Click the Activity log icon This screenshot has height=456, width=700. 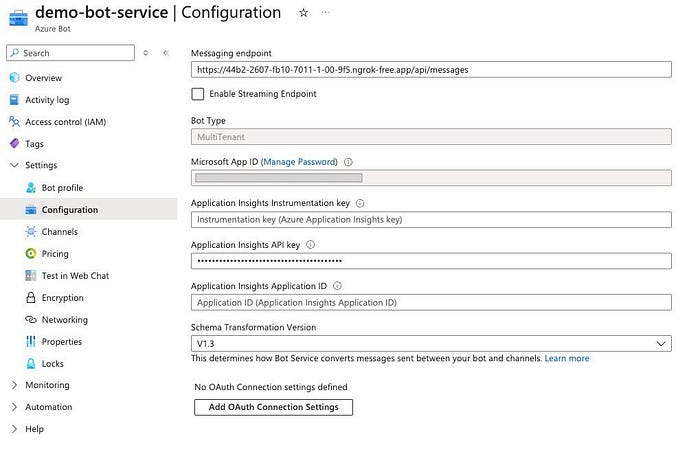pos(14,100)
